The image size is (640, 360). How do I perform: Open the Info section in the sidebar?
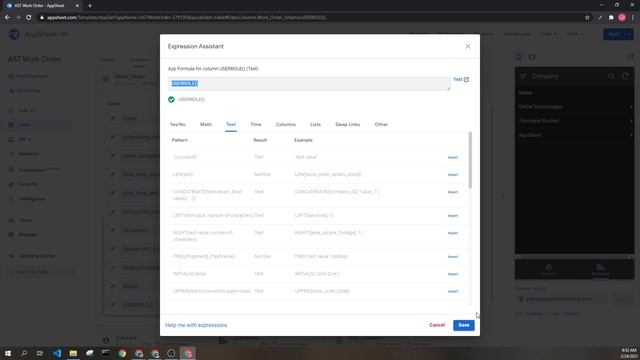click(24, 110)
